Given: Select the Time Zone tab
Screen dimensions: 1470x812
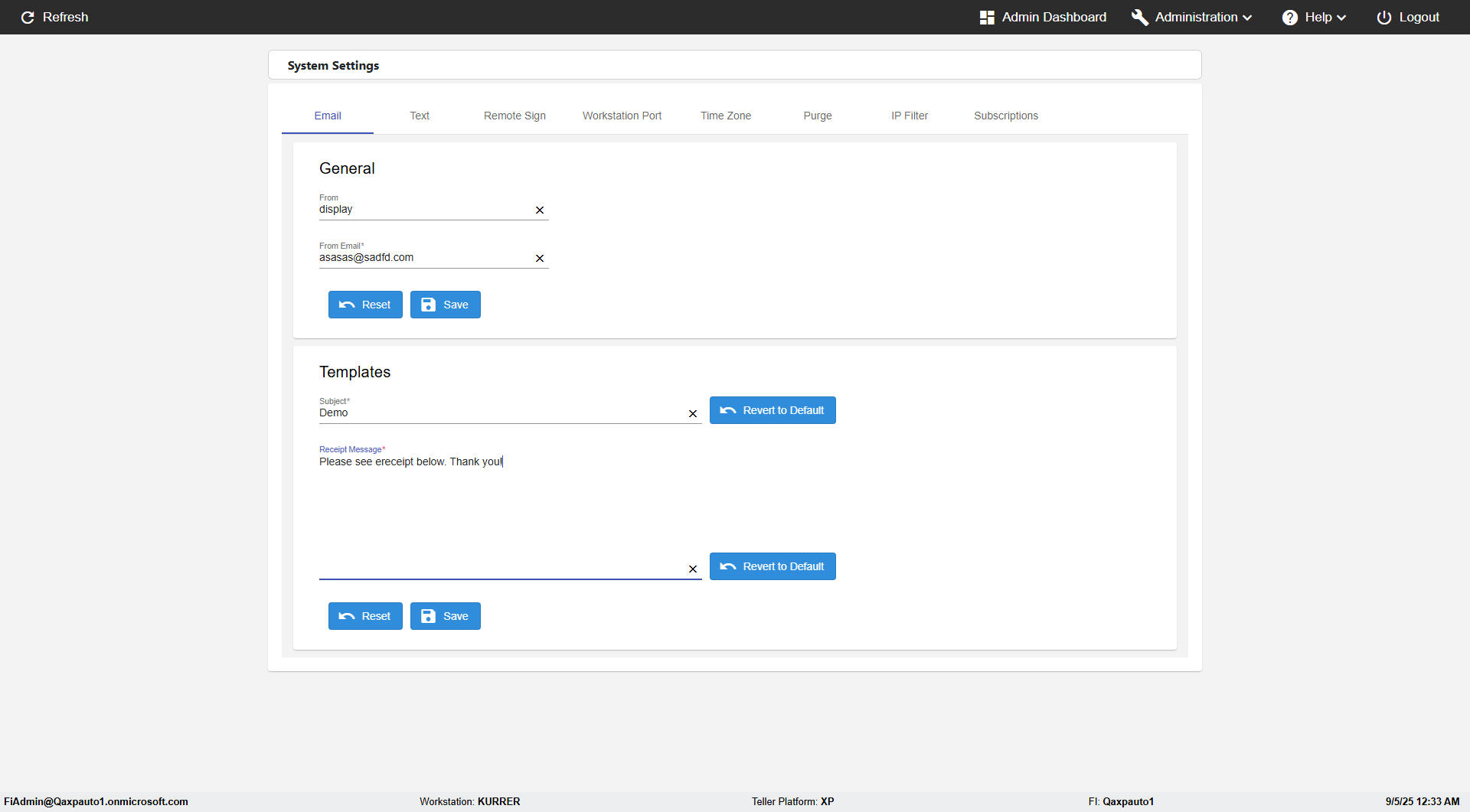Looking at the screenshot, I should point(726,116).
